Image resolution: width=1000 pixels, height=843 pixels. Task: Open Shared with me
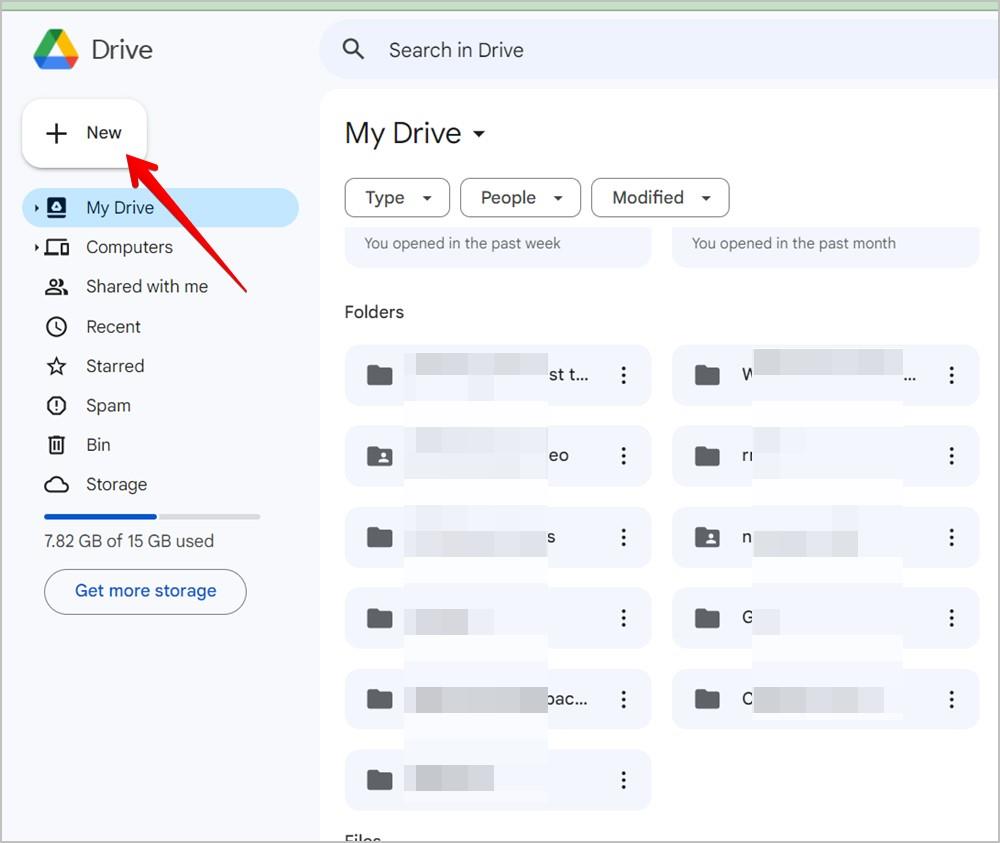147,287
